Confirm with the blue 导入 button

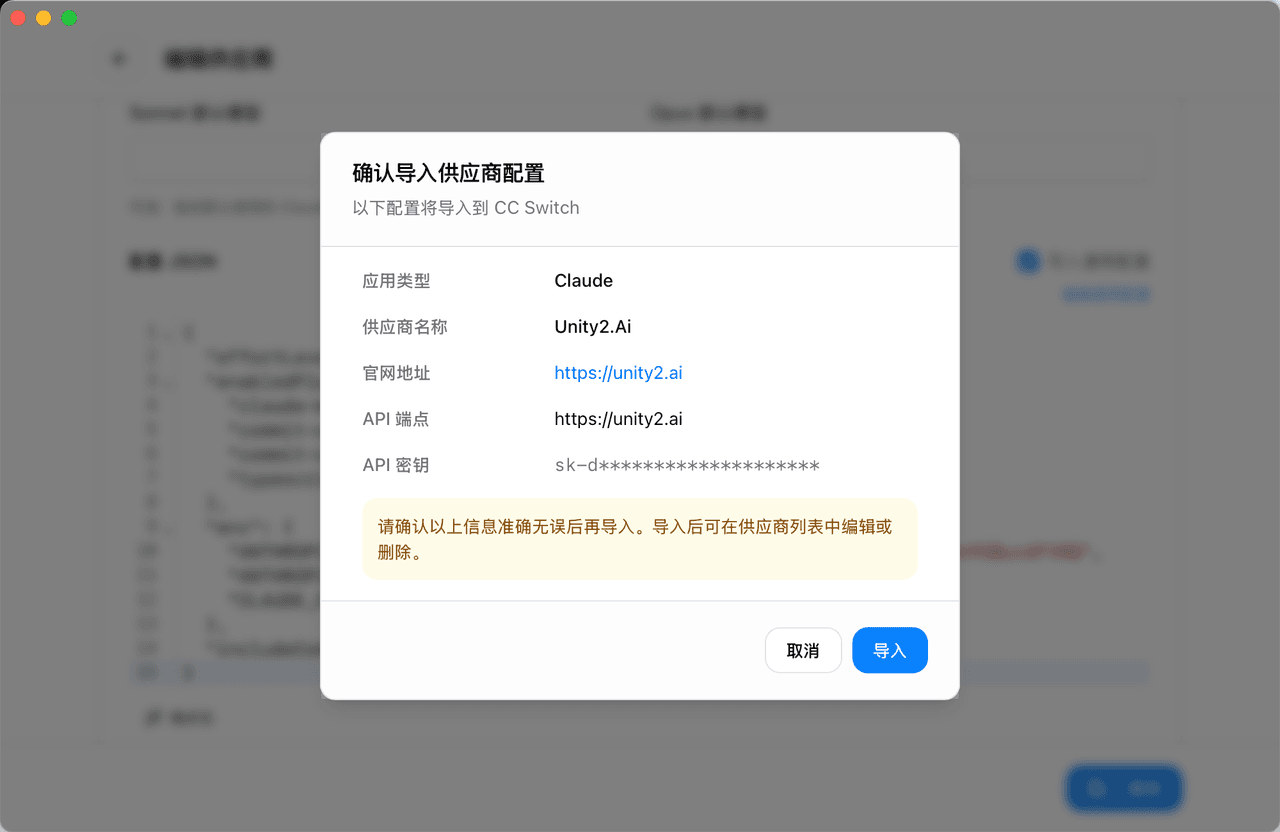[889, 650]
